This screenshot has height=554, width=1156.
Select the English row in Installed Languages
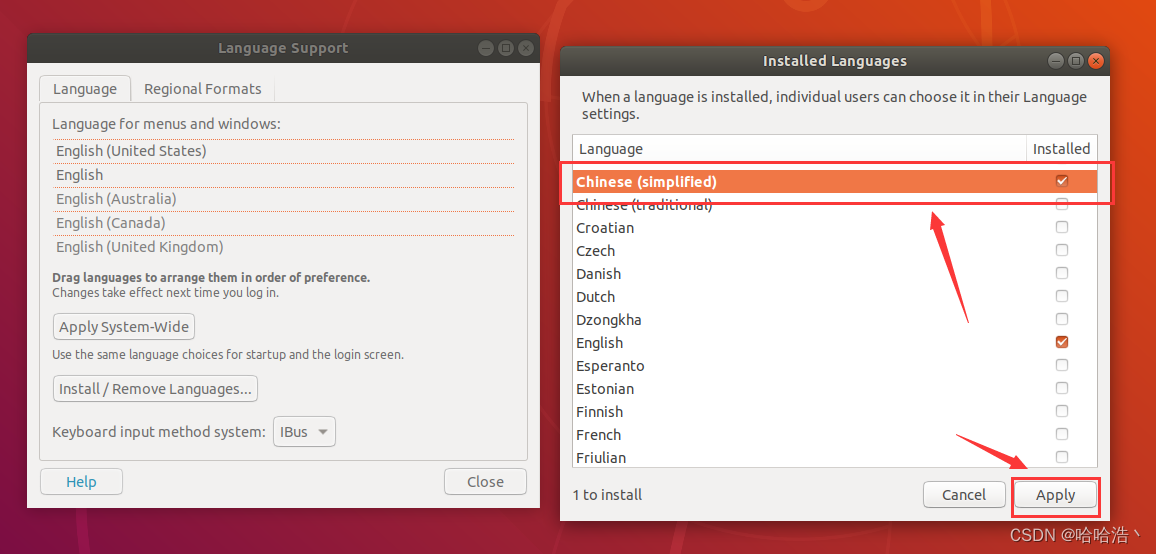[x=835, y=342]
